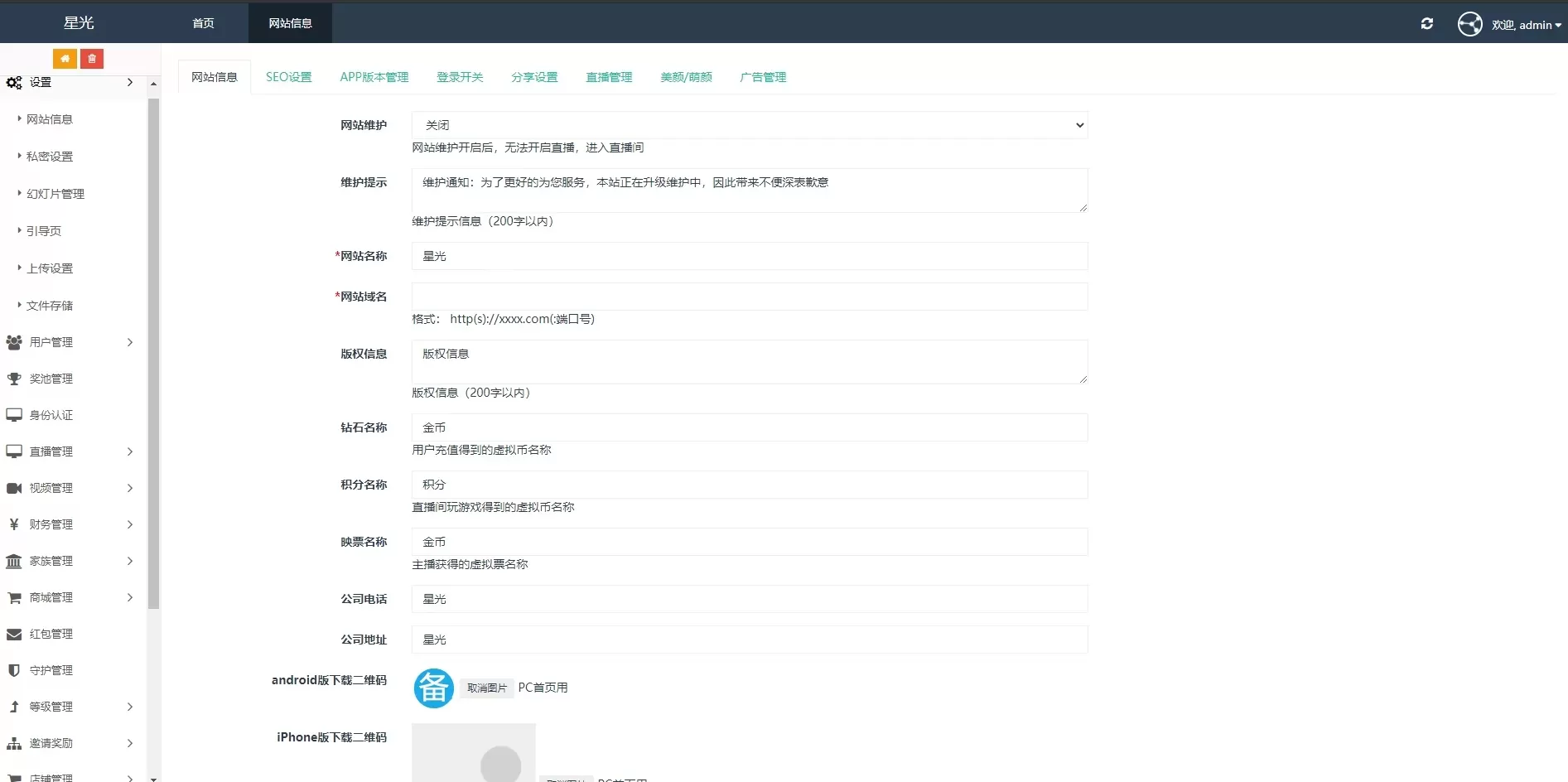The image size is (1568, 782).
Task: Switch to the APP版本管理 tab
Action: (x=374, y=77)
